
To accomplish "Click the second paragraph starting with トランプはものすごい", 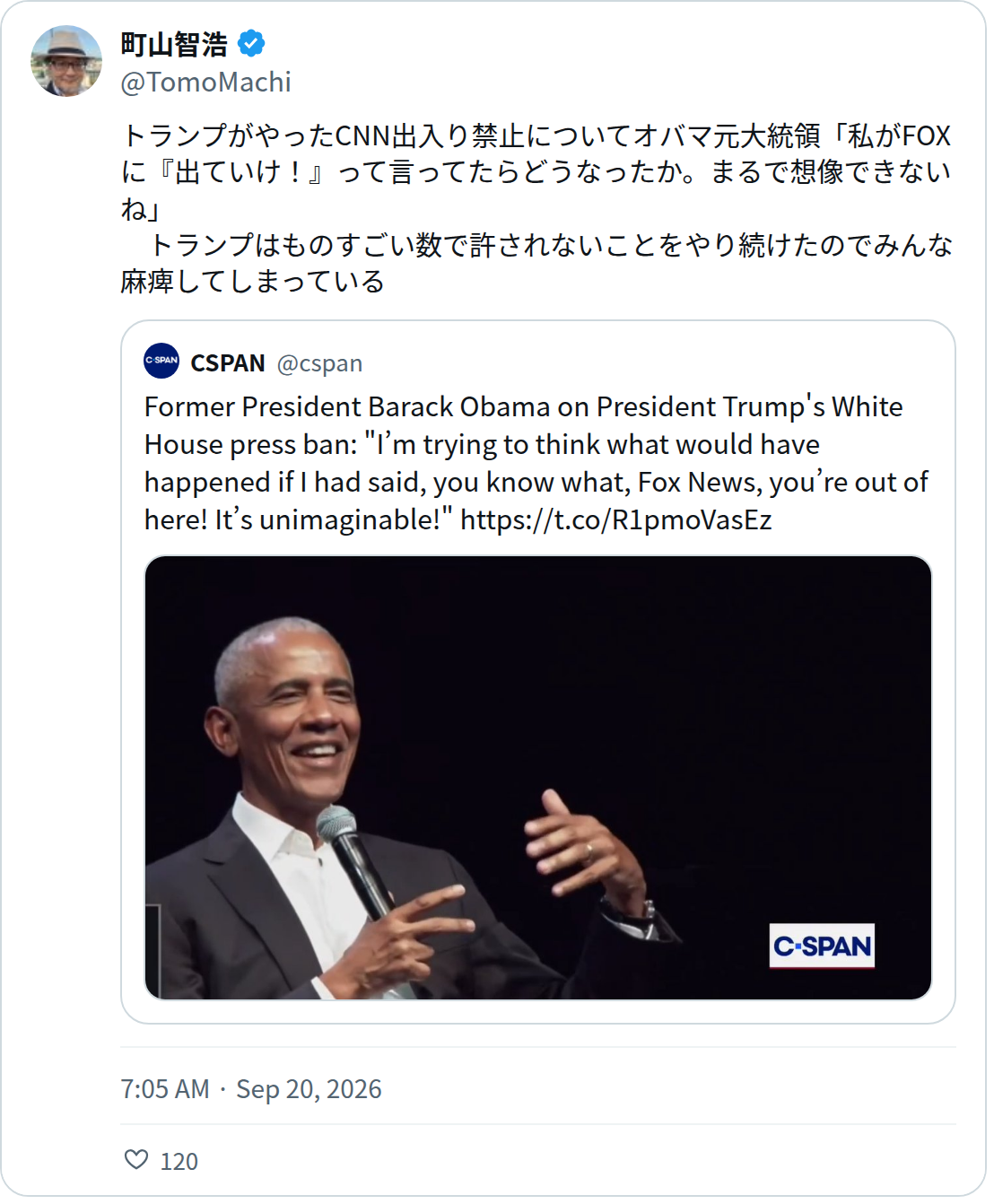I will (536, 263).
